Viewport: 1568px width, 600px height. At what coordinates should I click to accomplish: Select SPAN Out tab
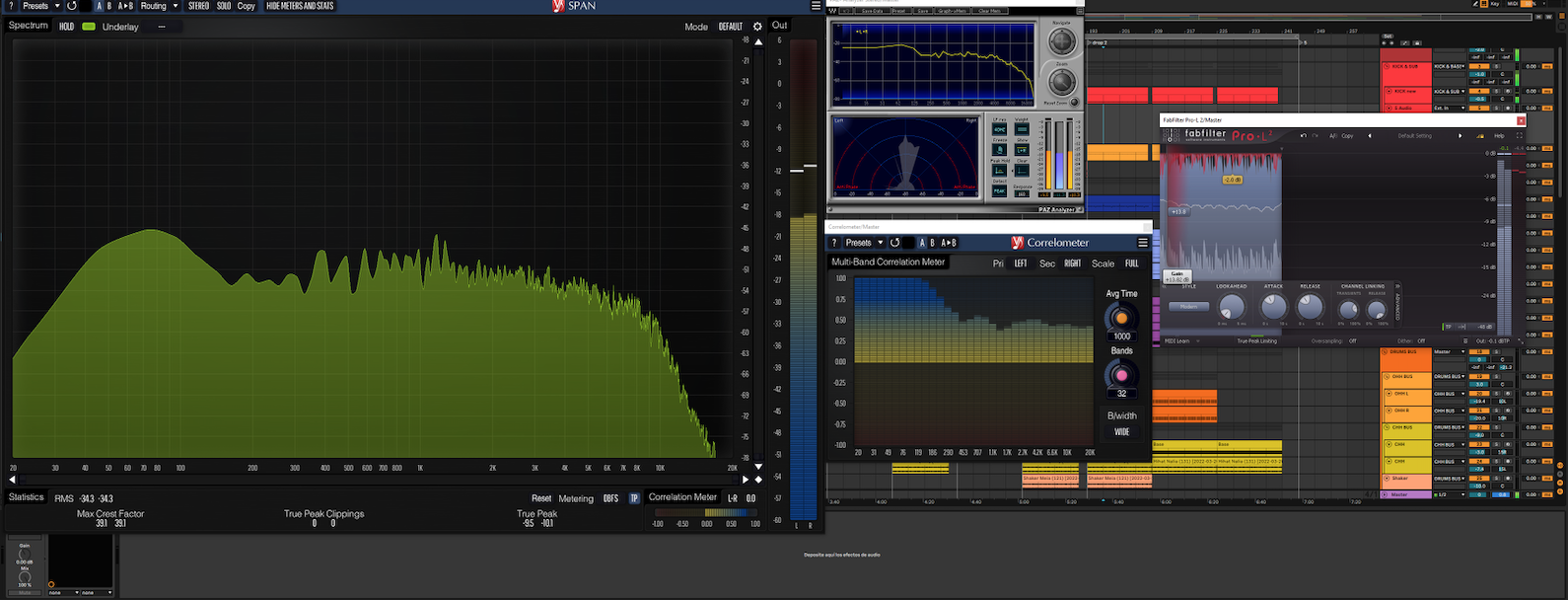(x=780, y=26)
